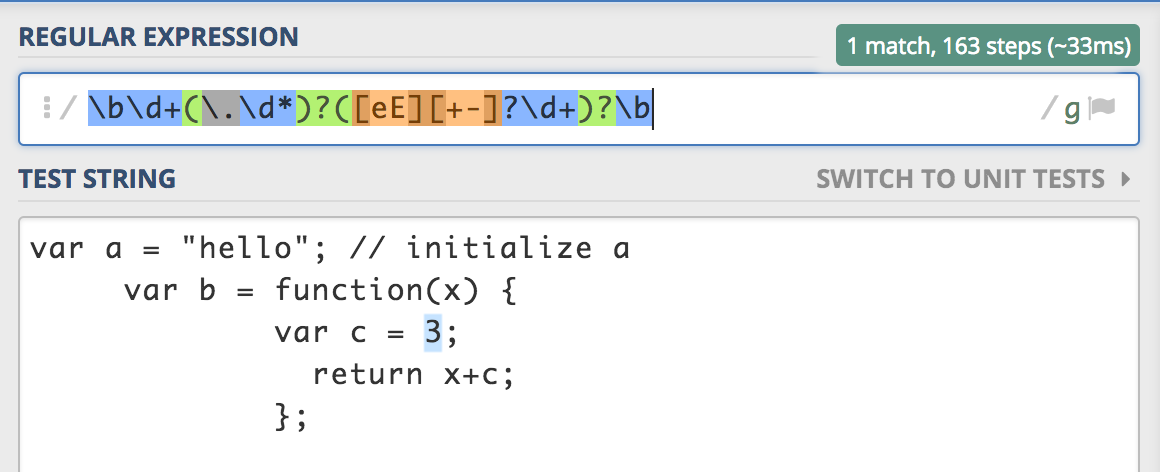The height and width of the screenshot is (472, 1160).
Task: Click the [eE] character class token
Action: 390,109
